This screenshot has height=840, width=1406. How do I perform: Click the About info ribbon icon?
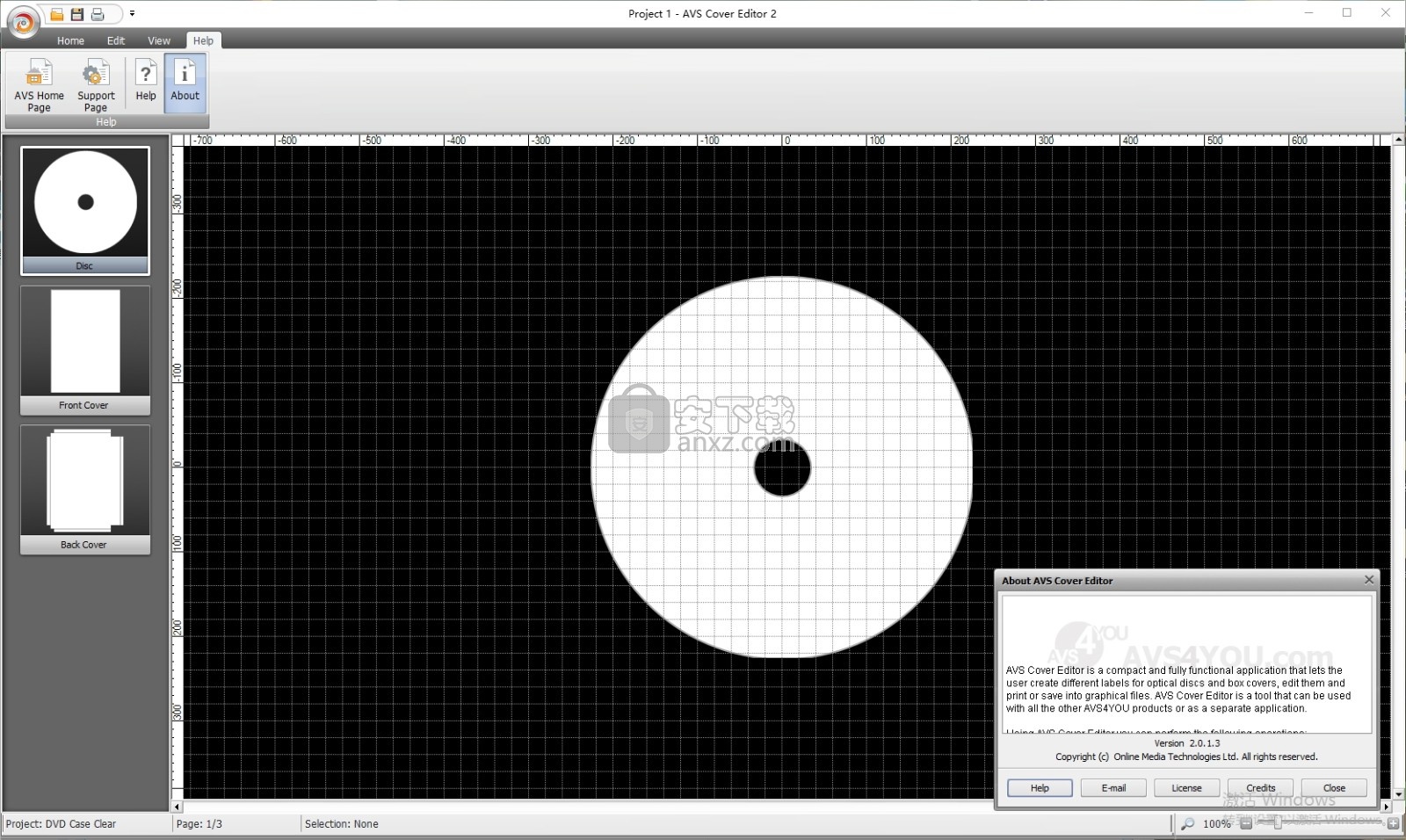click(185, 83)
